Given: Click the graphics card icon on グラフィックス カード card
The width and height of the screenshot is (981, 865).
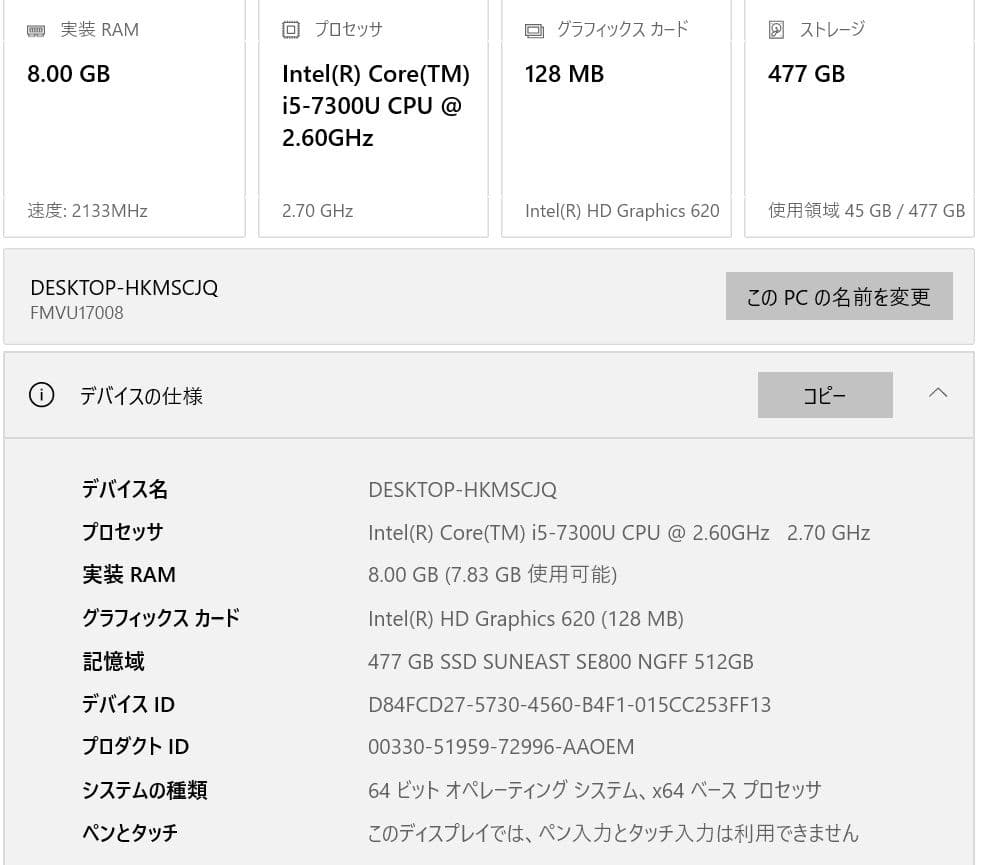Looking at the screenshot, I should [533, 29].
